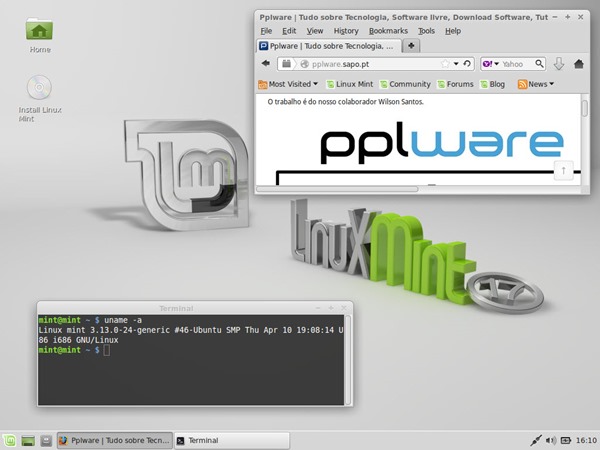
Task: Expand the News feed bookmark dropdown
Action: [x=536, y=84]
